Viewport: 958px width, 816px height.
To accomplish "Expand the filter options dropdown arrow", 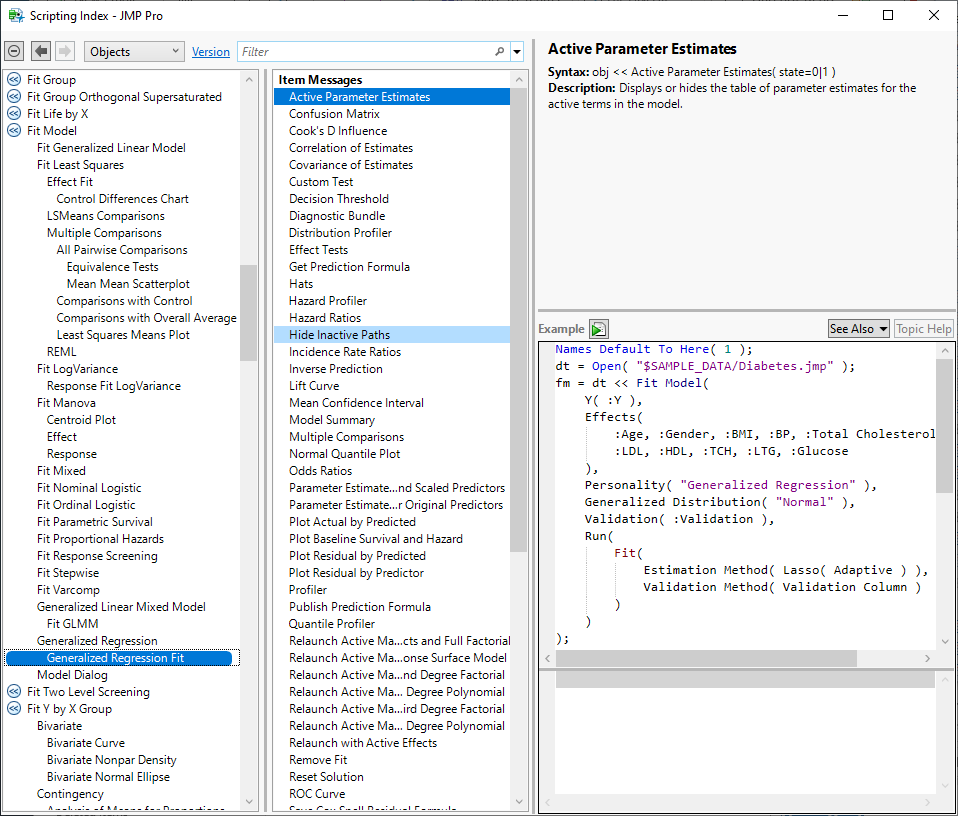I will click(x=517, y=52).
